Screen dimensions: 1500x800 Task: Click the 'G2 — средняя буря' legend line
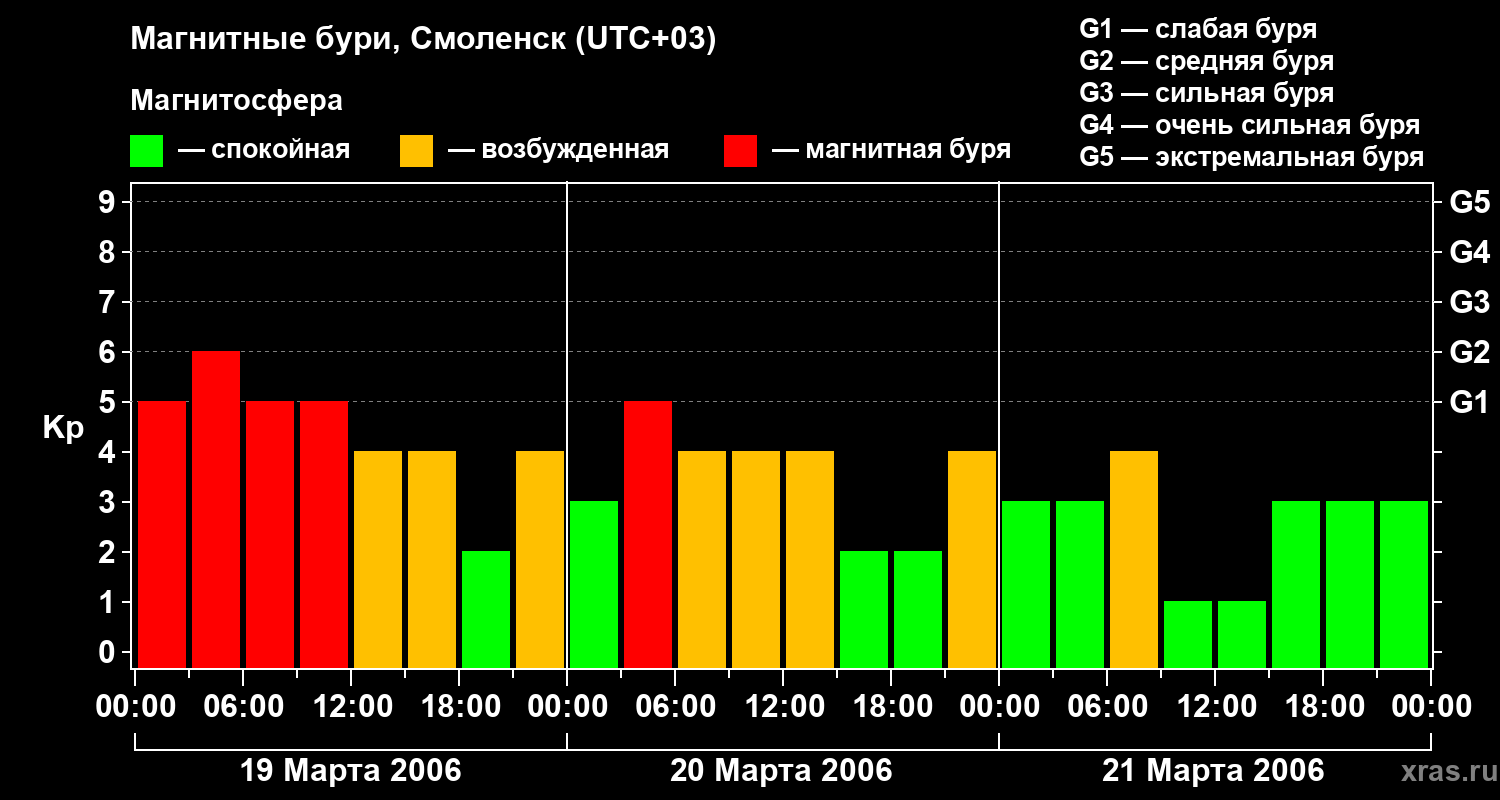tap(1207, 61)
